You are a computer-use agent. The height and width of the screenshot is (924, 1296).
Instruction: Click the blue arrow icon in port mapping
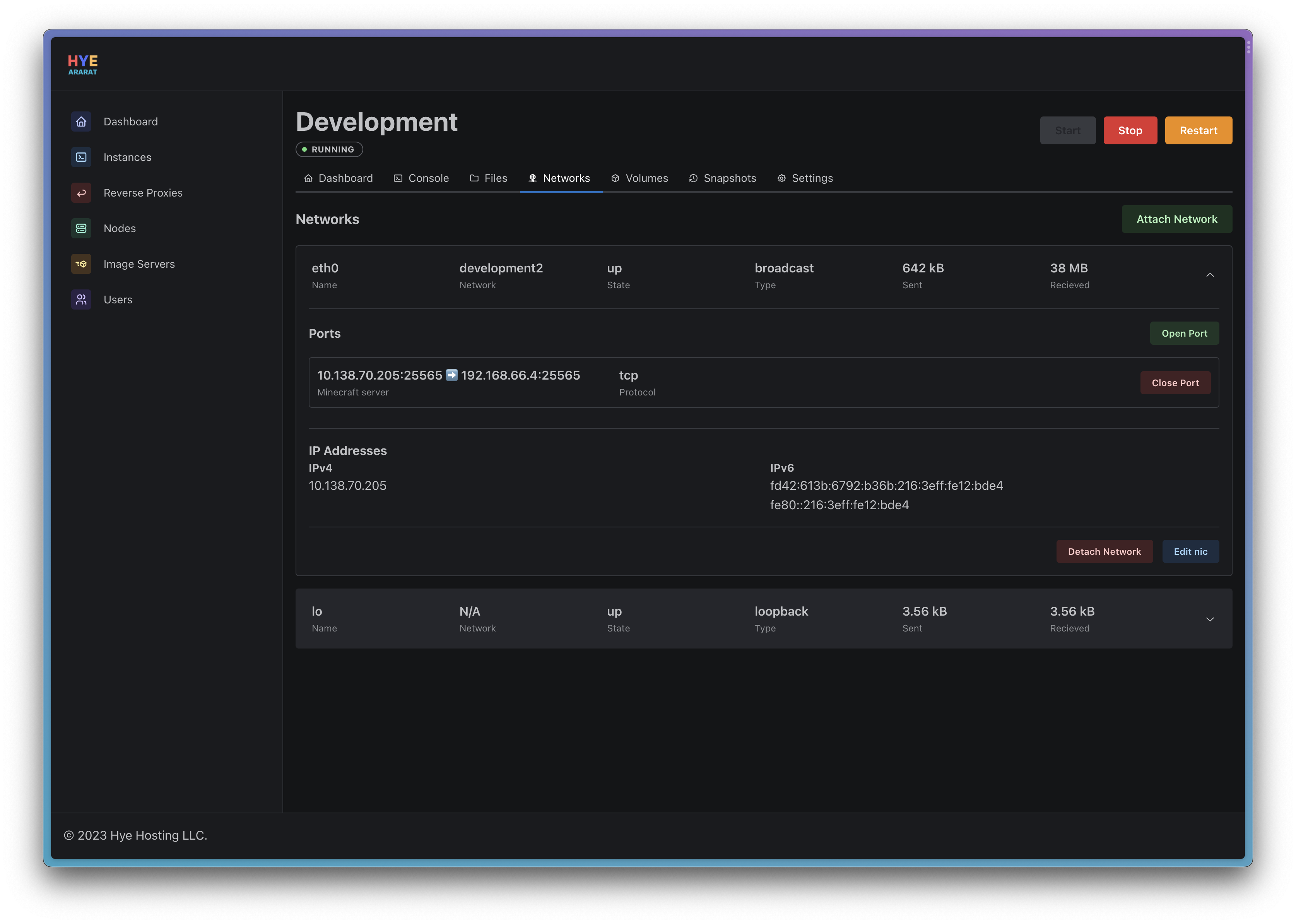(452, 375)
